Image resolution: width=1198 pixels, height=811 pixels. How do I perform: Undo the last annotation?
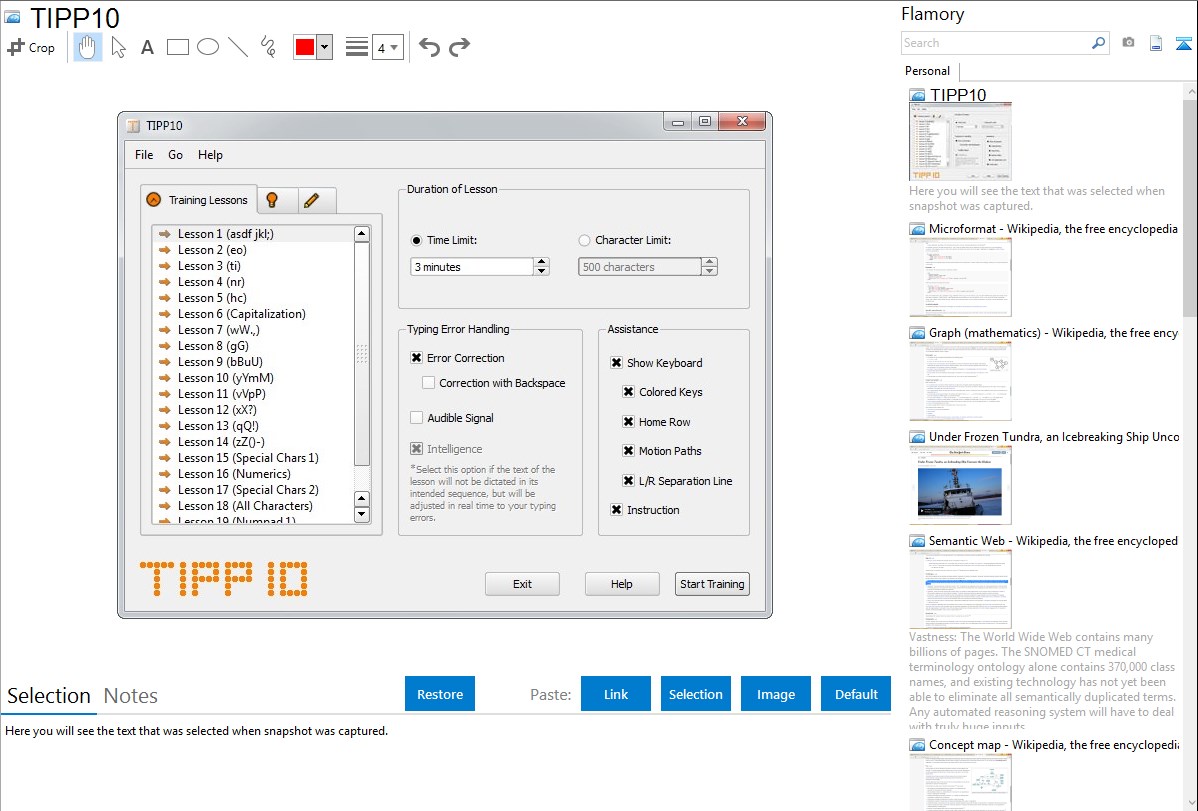(429, 47)
